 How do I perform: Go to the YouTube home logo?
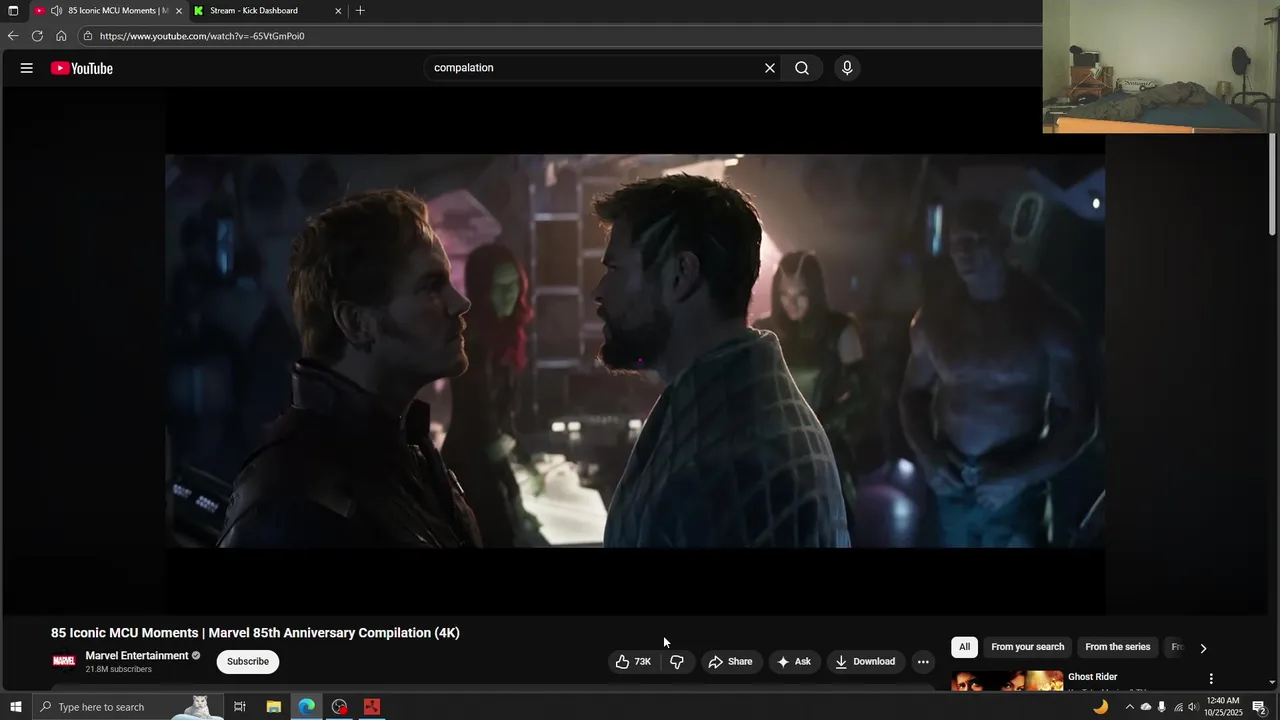pyautogui.click(x=82, y=68)
